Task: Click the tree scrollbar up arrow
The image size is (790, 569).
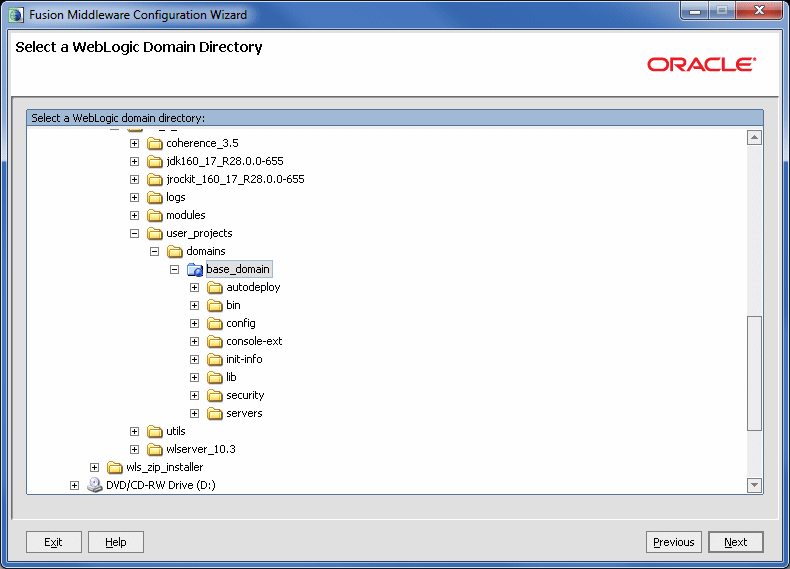Action: pos(754,137)
